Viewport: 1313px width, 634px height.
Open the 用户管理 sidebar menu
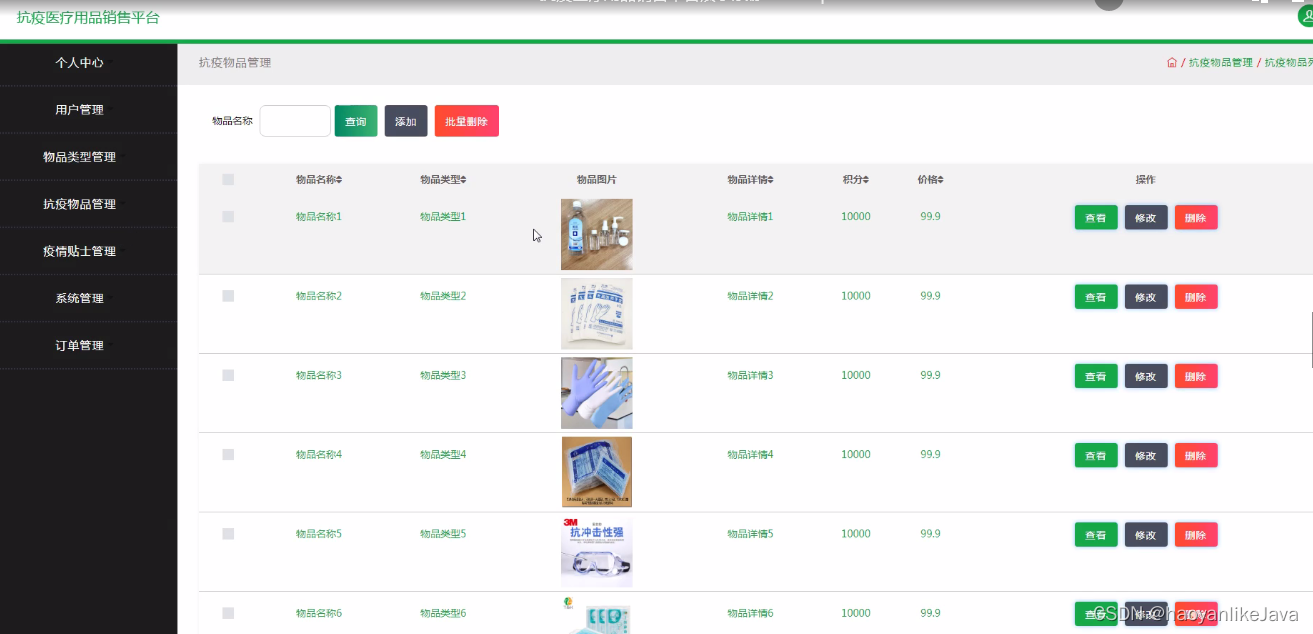coord(80,110)
